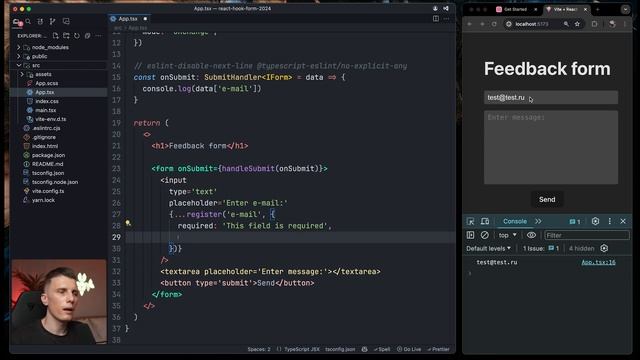Viewport: 640px width, 360px height.
Task: Select the Console tab in DevTools
Action: (515, 221)
